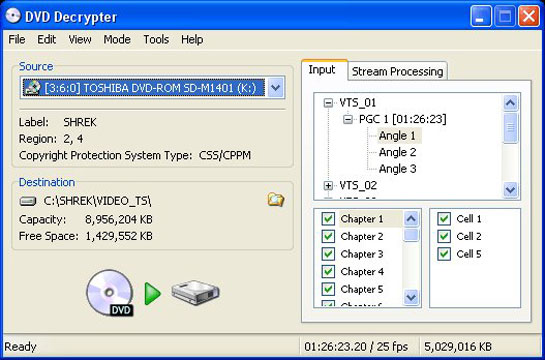Viewport: 545px width, 360px height.
Task: Click the DVD disc source icon
Action: coord(110,293)
